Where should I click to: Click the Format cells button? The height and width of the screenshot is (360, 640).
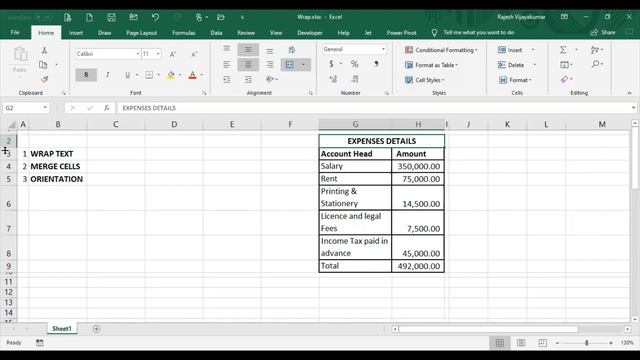click(x=516, y=80)
